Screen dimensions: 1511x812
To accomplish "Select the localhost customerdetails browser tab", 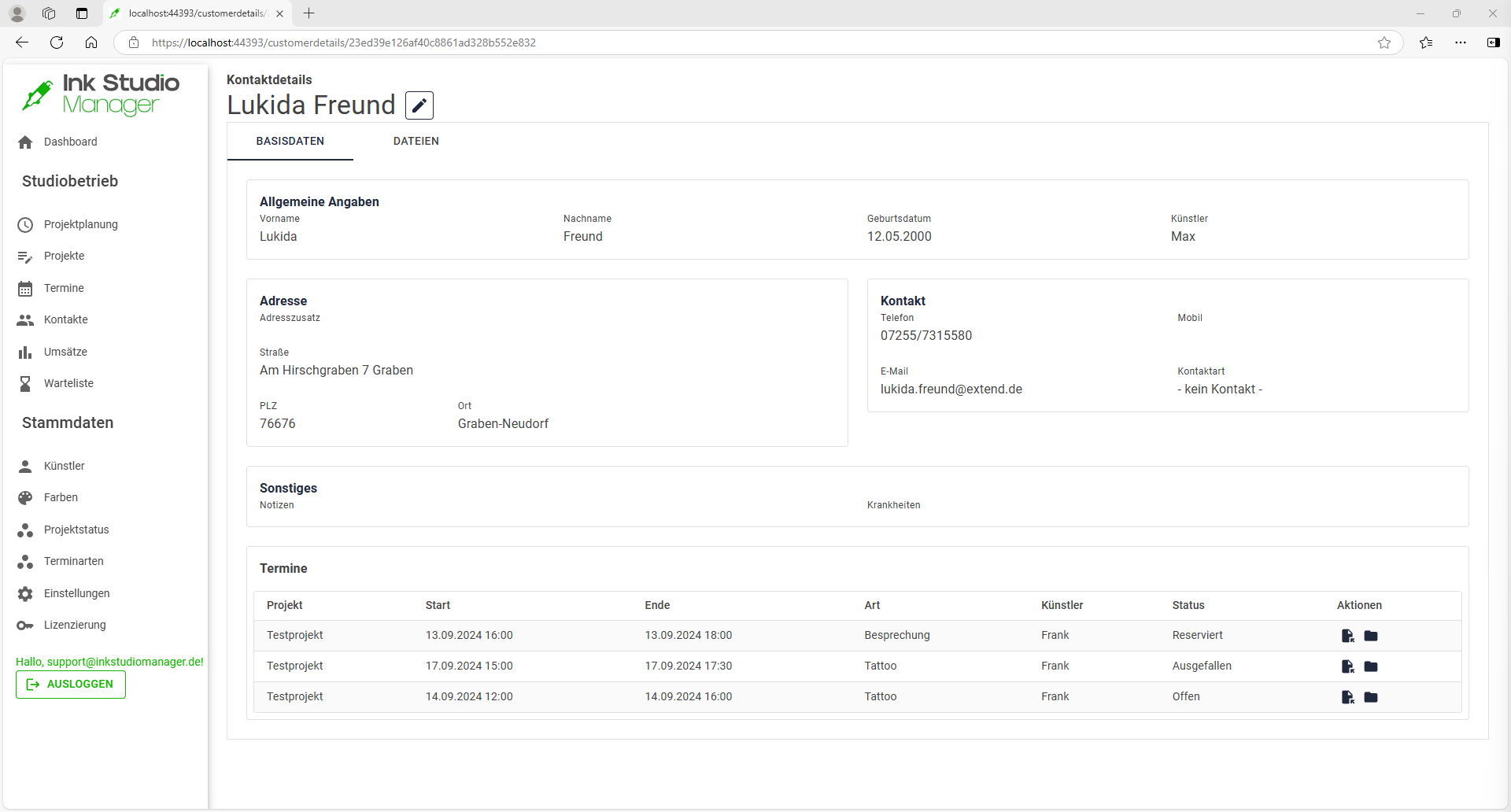I will pyautogui.click(x=197, y=13).
